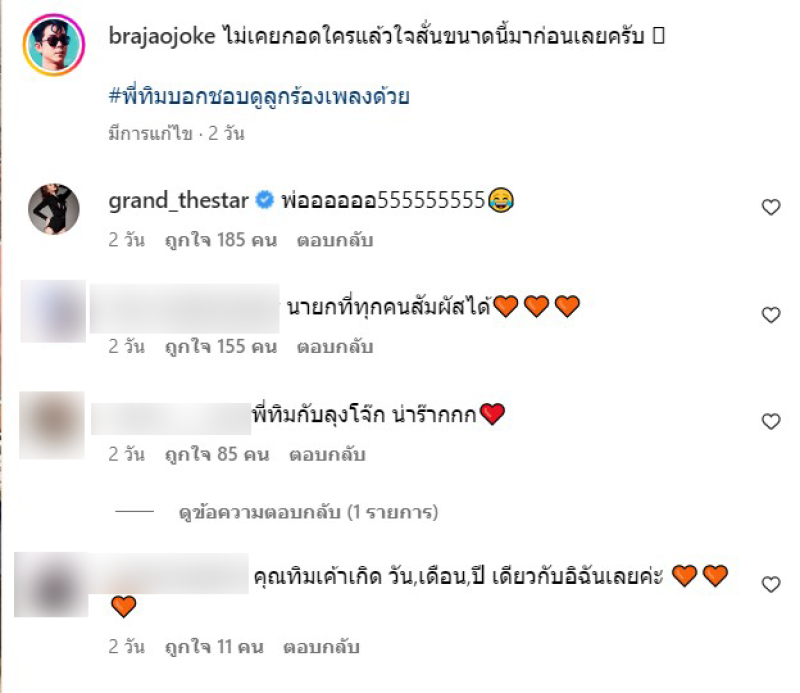View likes list ถูกใจ 155 คน

point(221,347)
